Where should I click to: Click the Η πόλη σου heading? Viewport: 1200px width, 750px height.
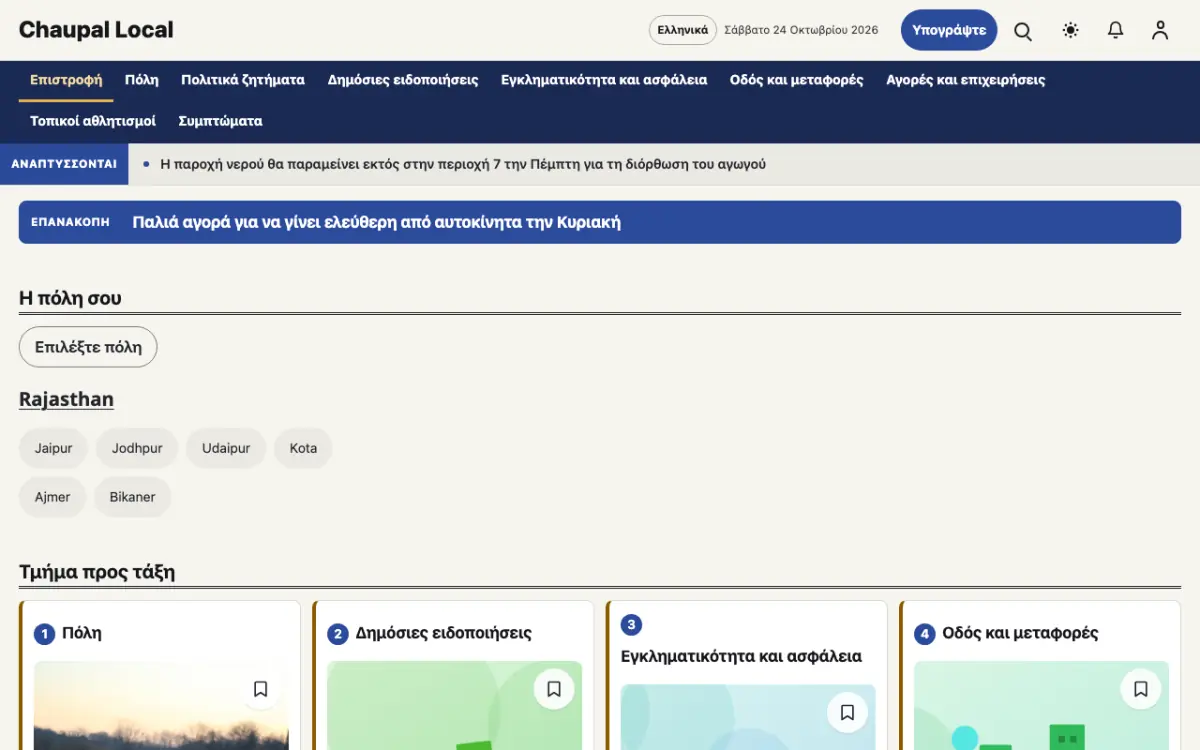70,298
